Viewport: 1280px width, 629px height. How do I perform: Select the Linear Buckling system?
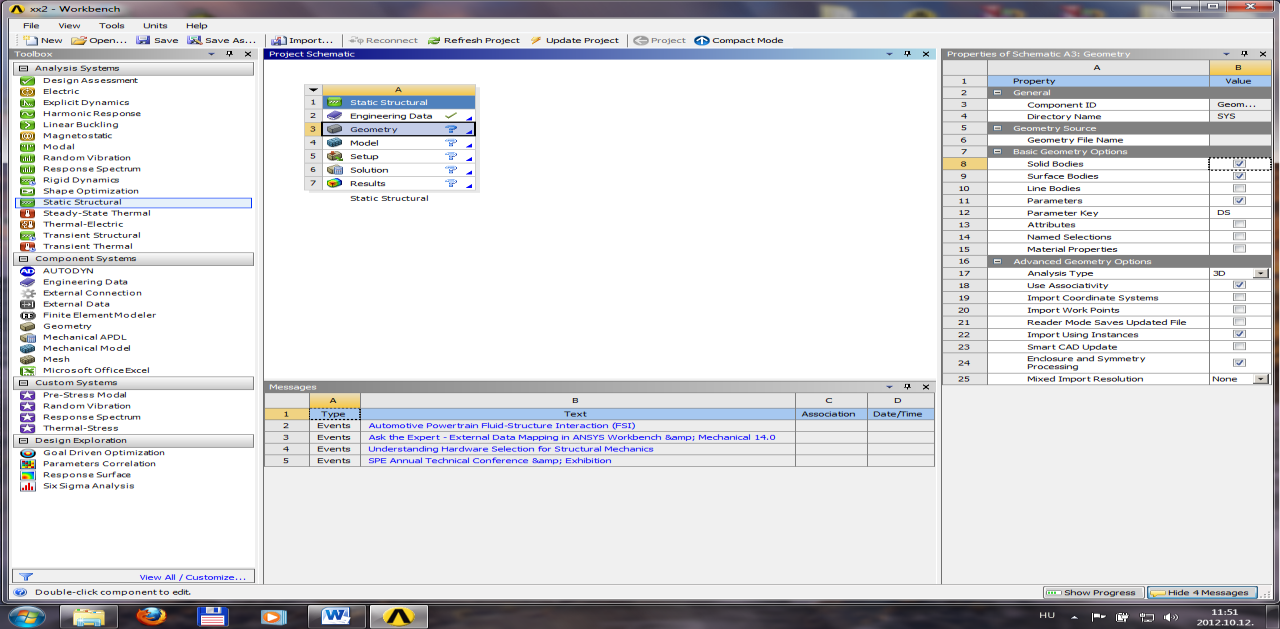[80, 125]
